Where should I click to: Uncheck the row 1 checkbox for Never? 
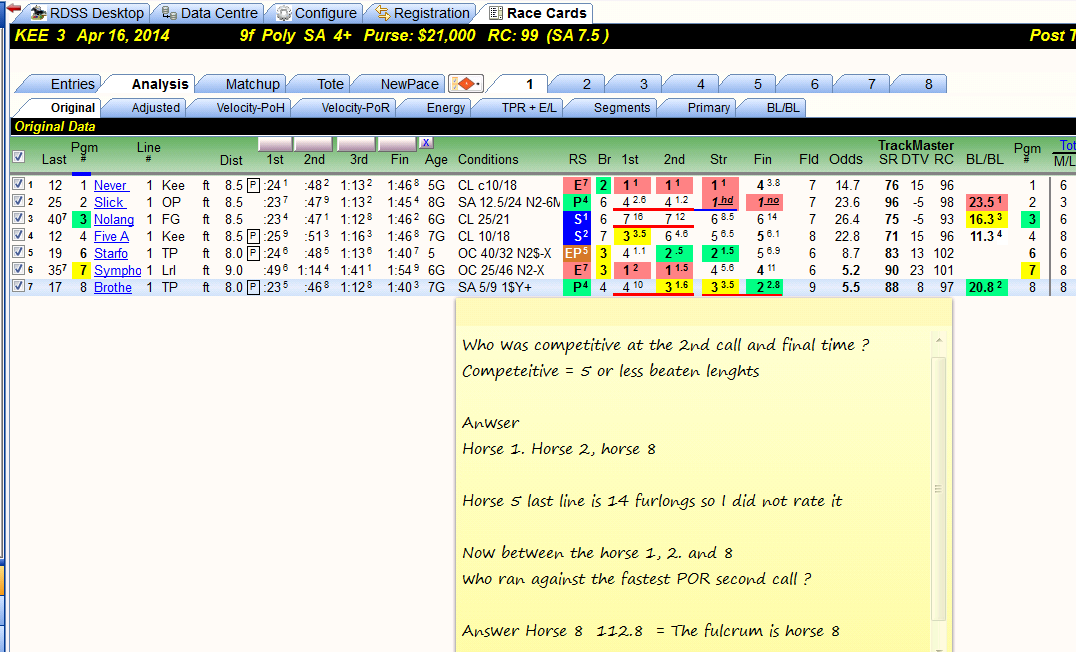[x=19, y=184]
